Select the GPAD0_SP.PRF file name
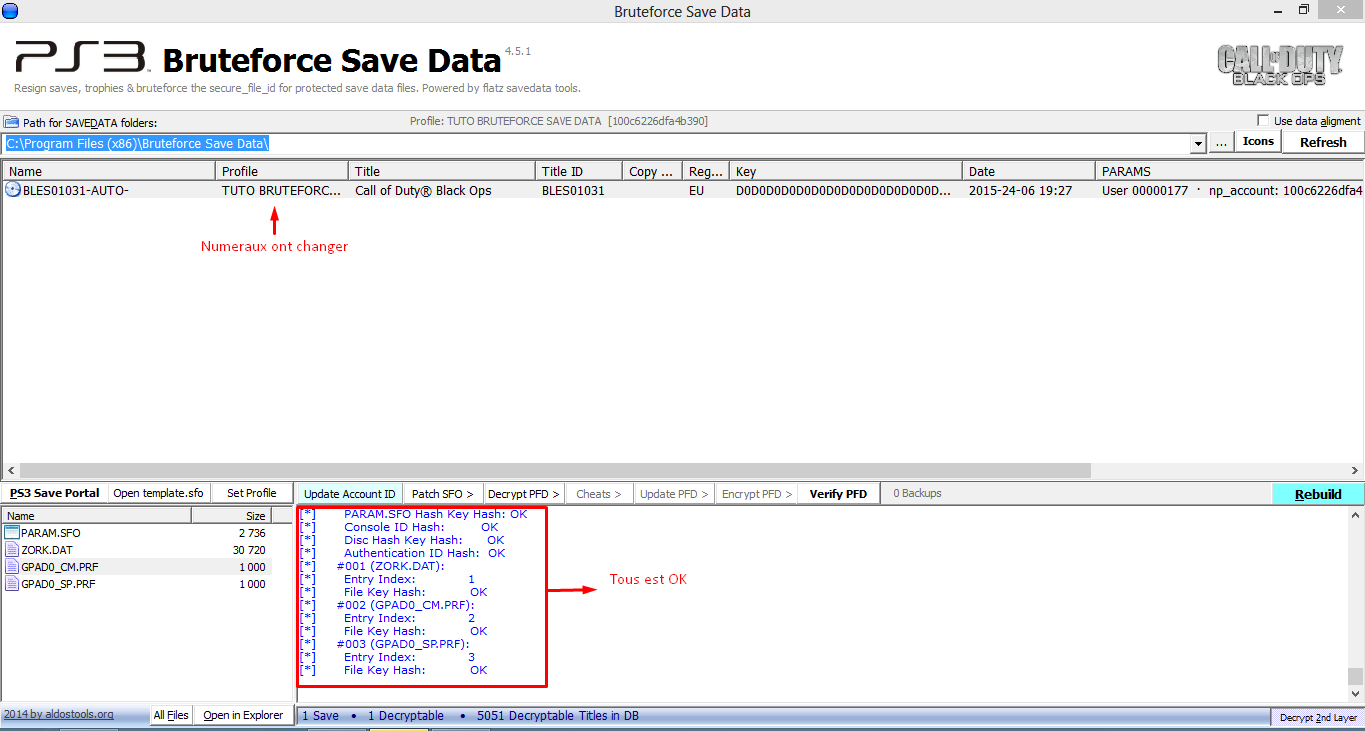 point(59,584)
